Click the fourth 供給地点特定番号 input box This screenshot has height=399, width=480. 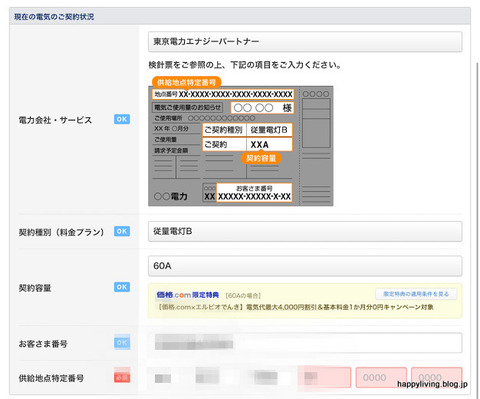pyautogui.click(x=325, y=377)
